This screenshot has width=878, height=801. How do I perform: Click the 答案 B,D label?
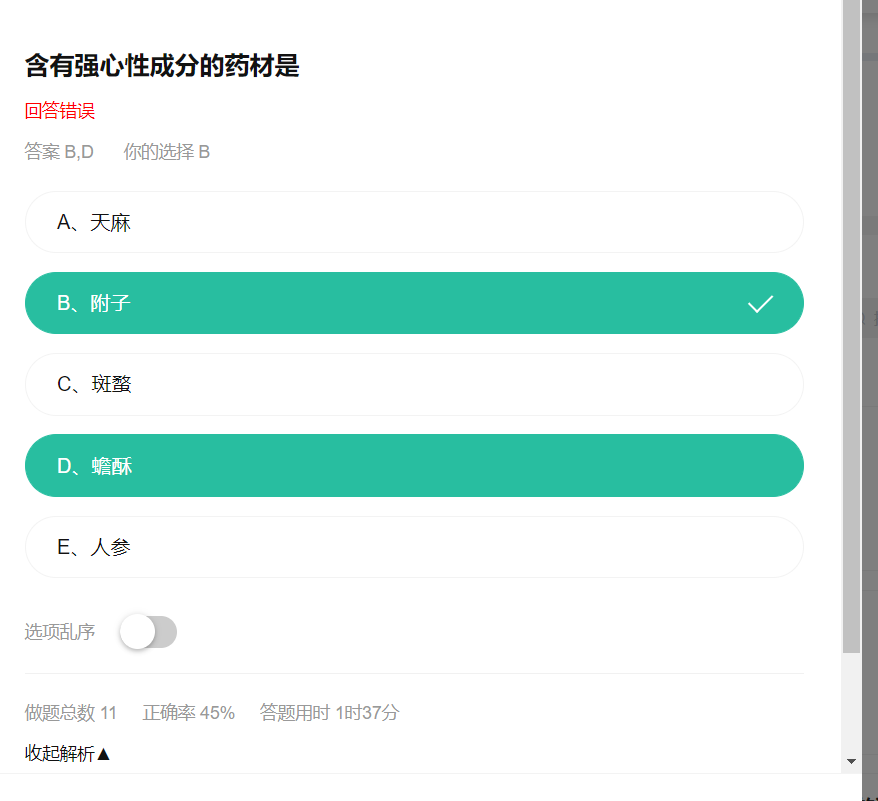pos(59,152)
